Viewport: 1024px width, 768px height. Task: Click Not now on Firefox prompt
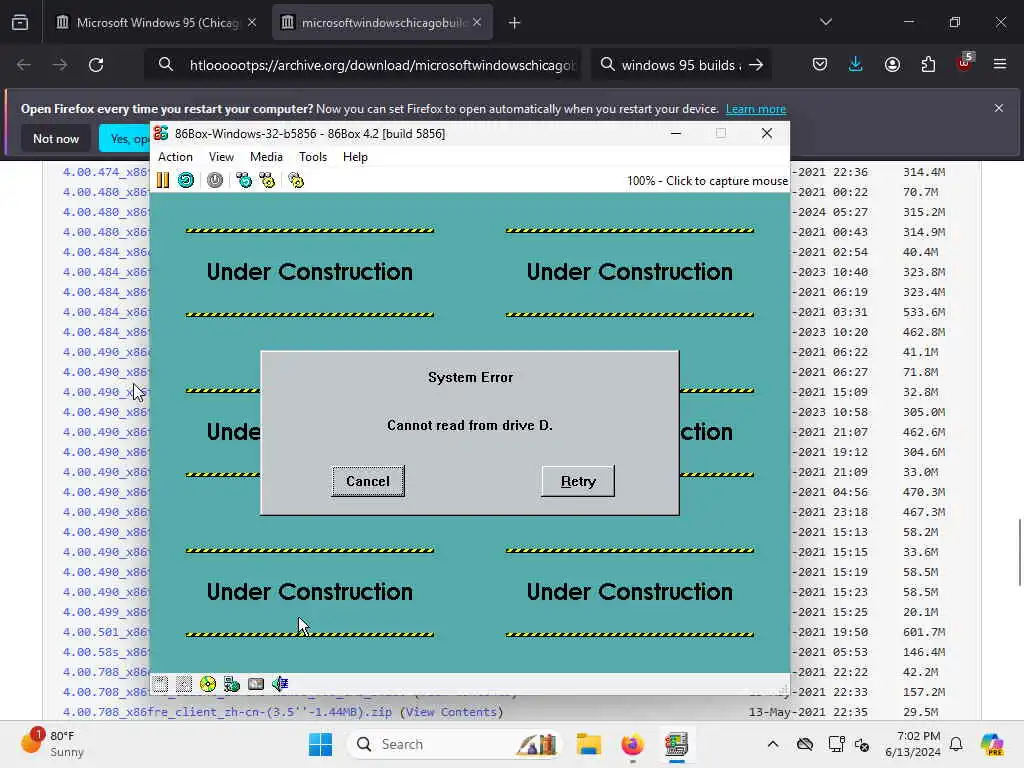tap(56, 138)
